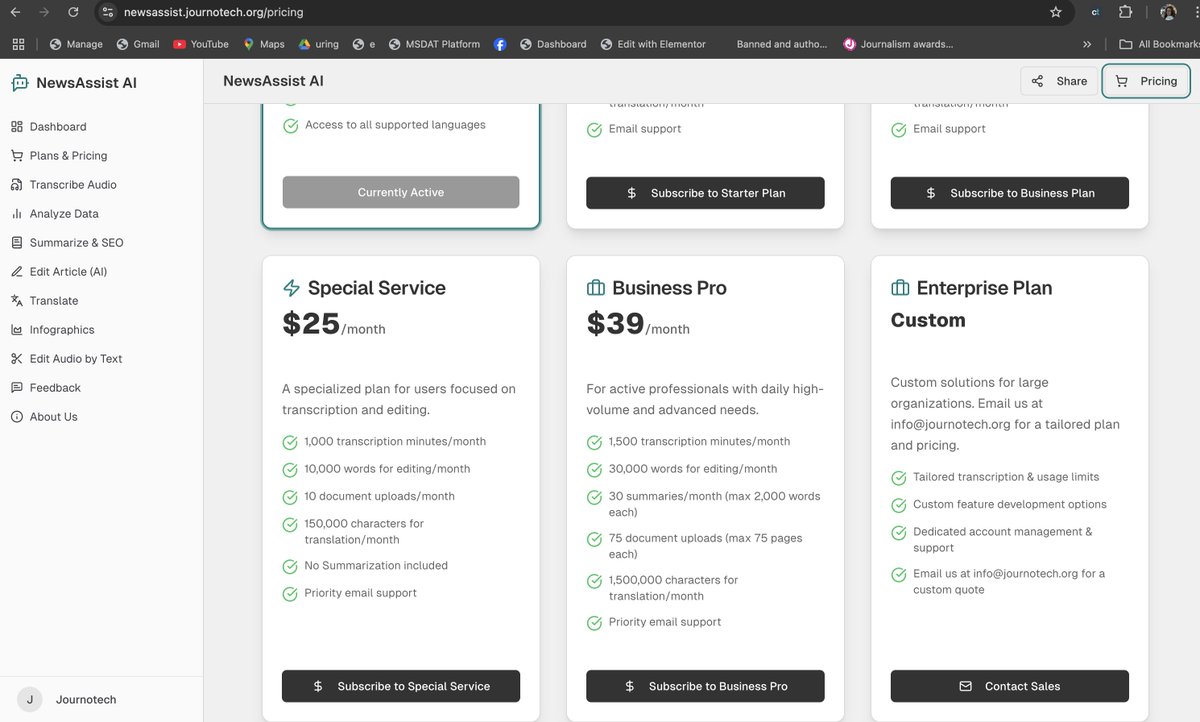Click the $25/month price
The width and height of the screenshot is (1200, 722).
click(x=334, y=324)
